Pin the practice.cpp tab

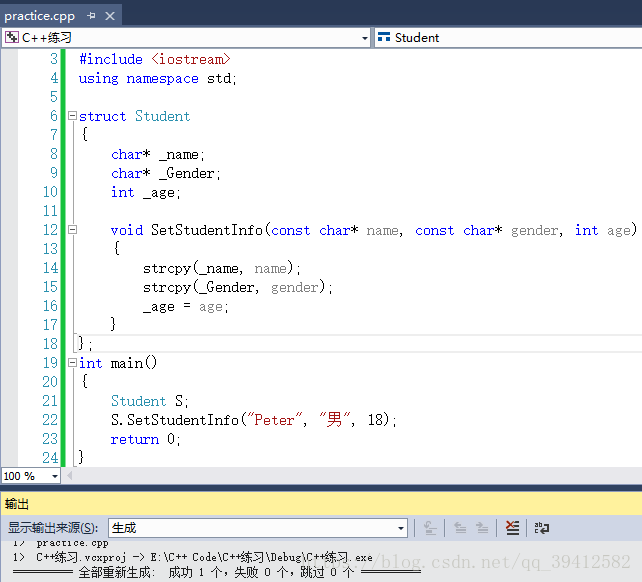91,16
